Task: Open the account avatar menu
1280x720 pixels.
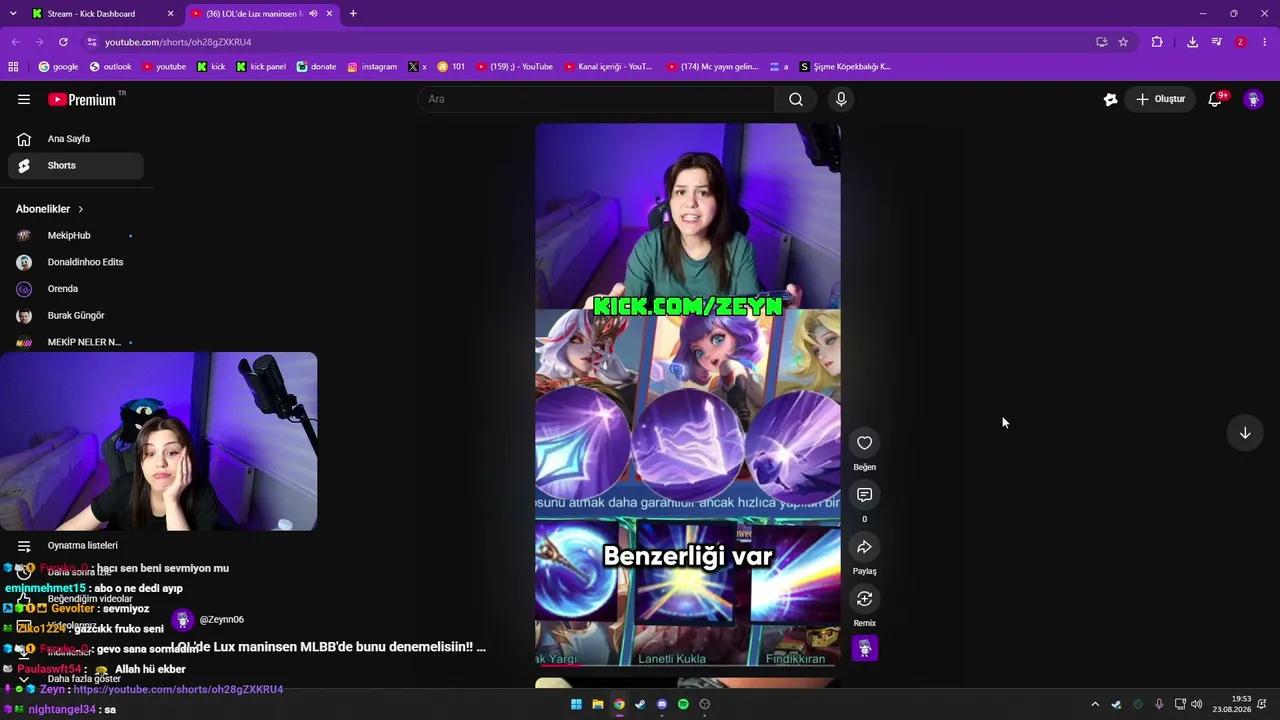Action: [x=1253, y=99]
